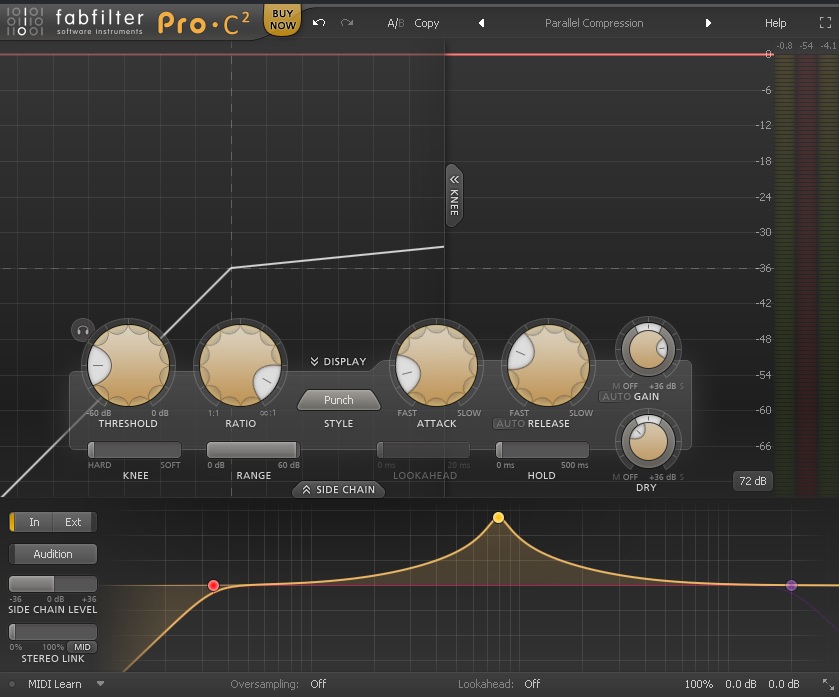Click the Buy Now badge

point(283,20)
